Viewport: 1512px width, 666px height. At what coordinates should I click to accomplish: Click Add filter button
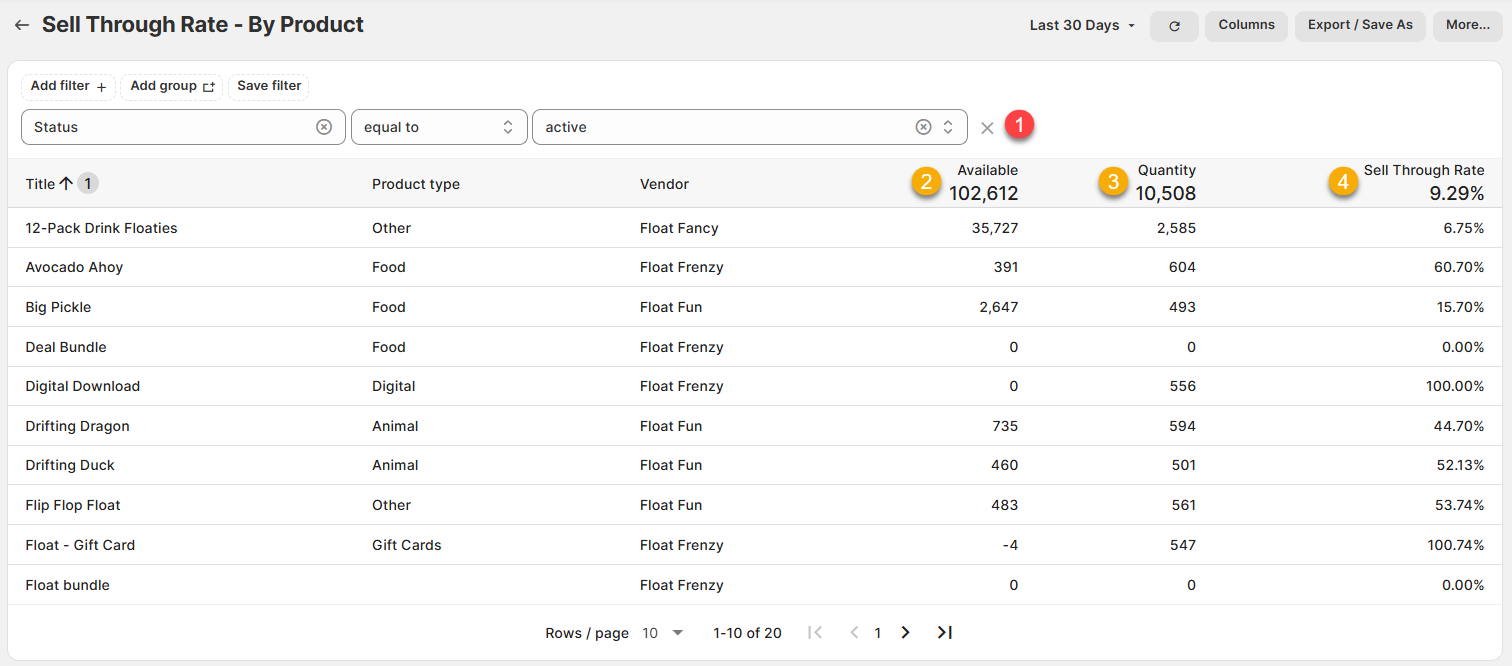(x=68, y=86)
